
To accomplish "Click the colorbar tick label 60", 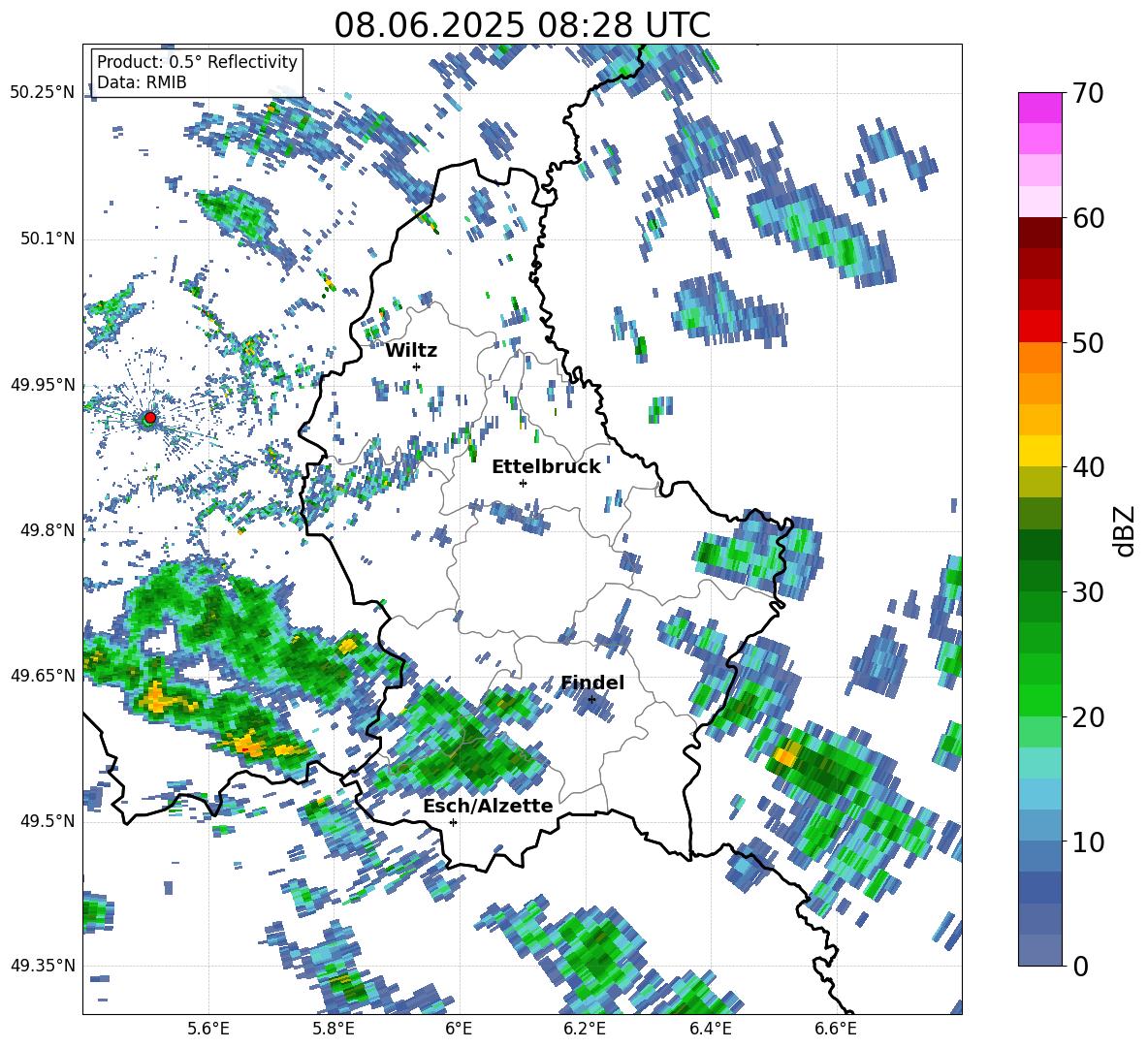I will (1088, 218).
